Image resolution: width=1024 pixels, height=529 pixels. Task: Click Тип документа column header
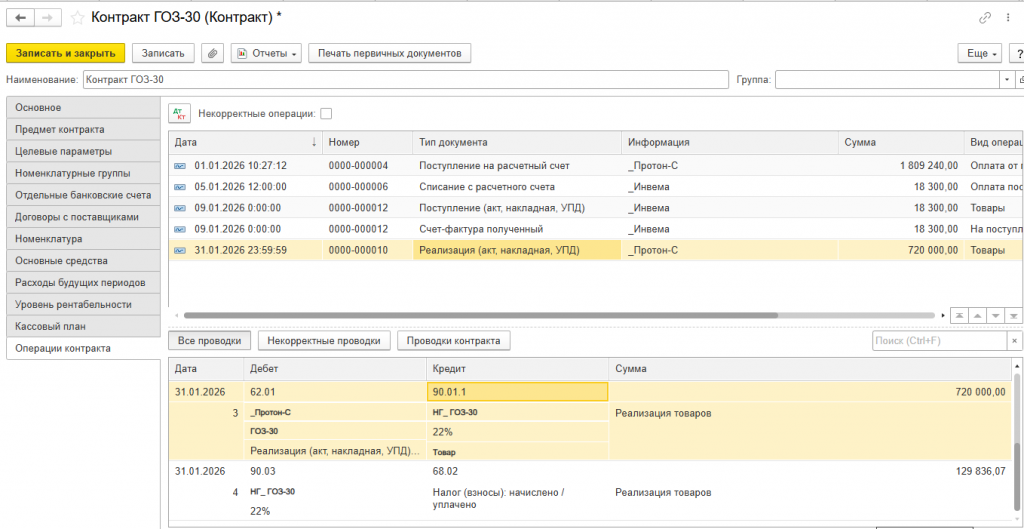pyautogui.click(x=517, y=142)
